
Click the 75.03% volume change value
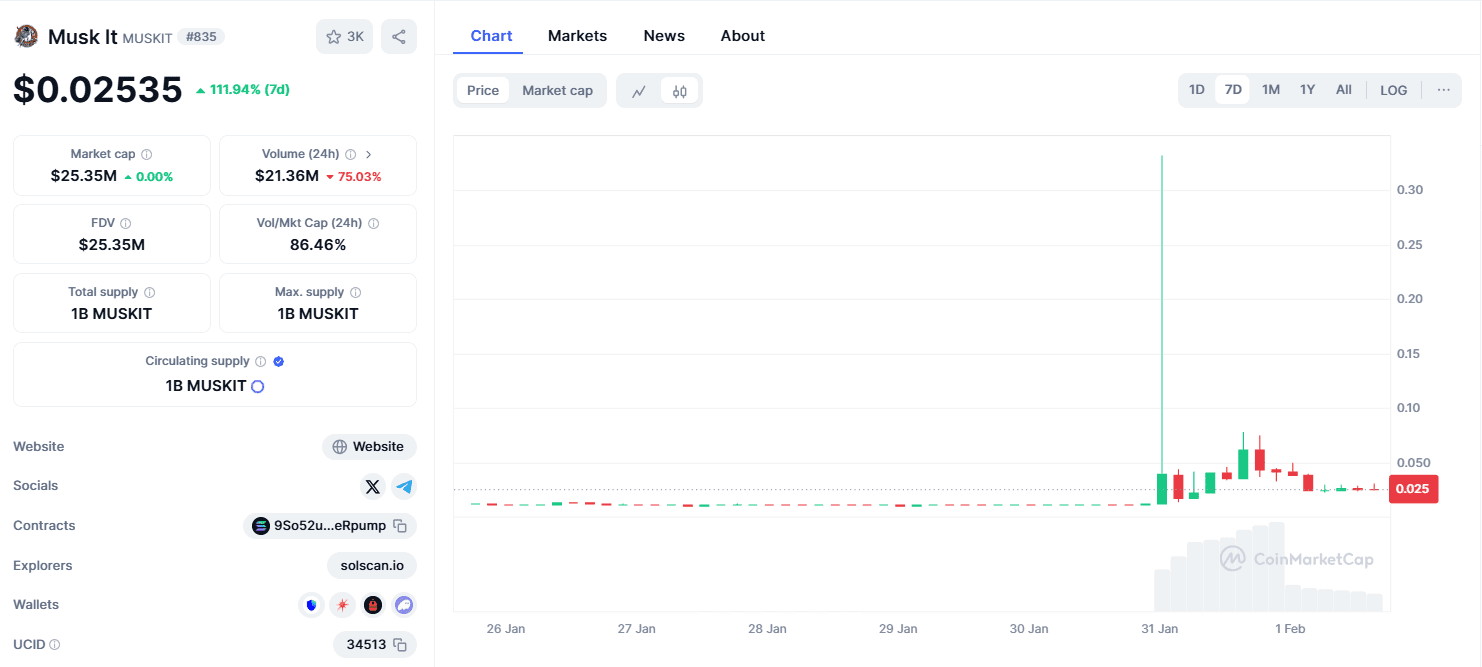point(360,177)
